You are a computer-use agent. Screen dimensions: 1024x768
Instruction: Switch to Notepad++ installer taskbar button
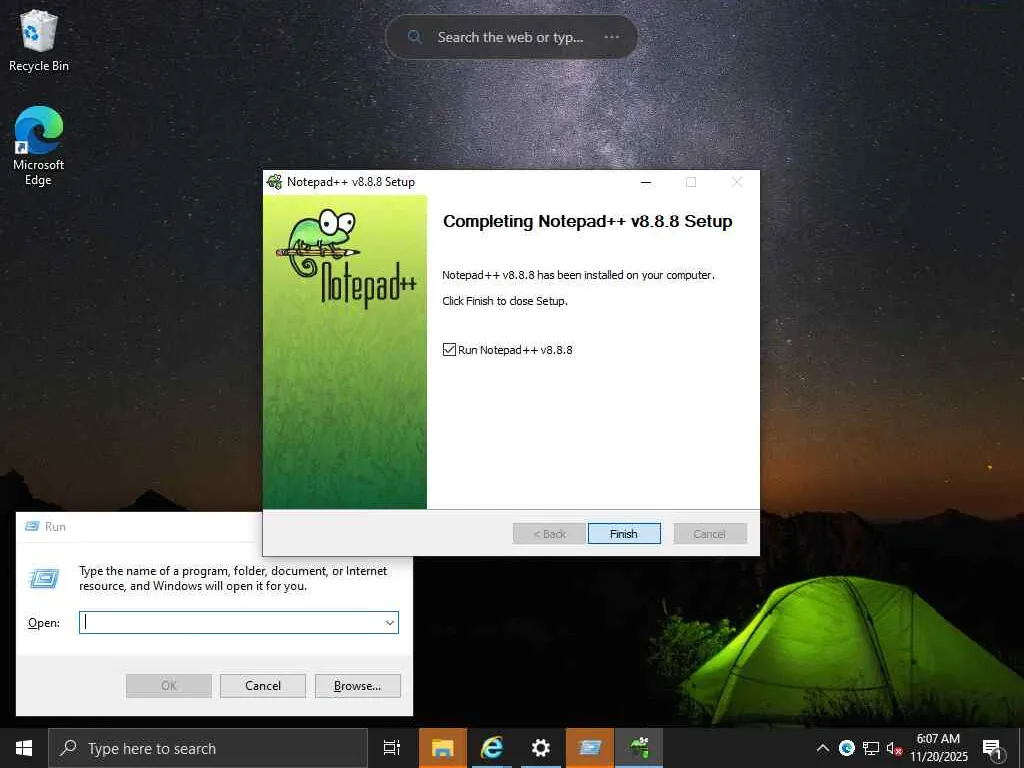click(639, 748)
